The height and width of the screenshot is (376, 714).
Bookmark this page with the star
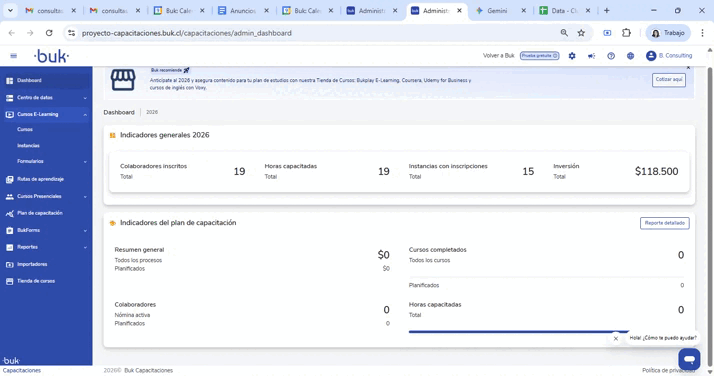(581, 33)
